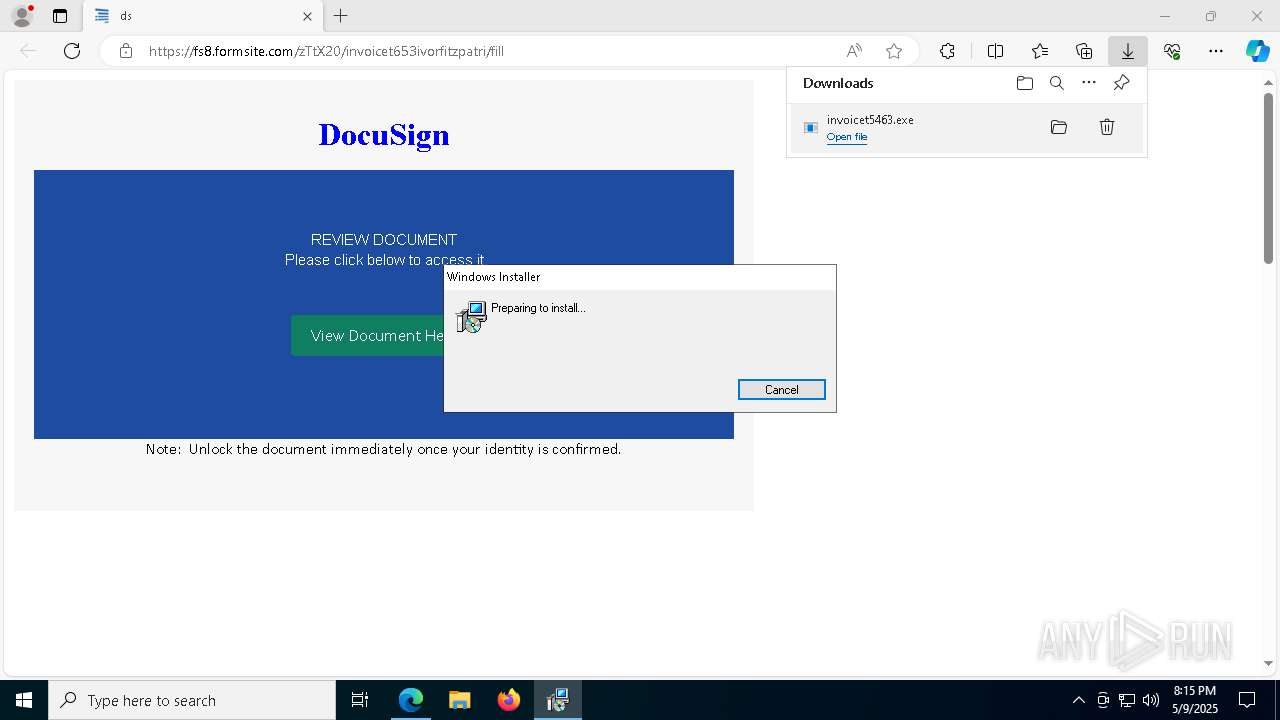Click scrollbar down arrow
1280x720 pixels.
pos(1269,663)
